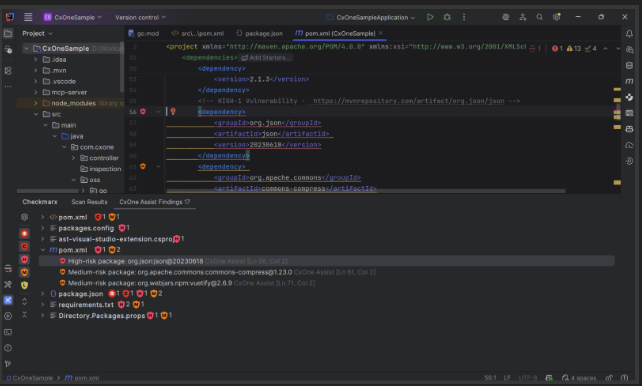Open more run actions vertical dots
This screenshot has width=642, height=386.
pyautogui.click(x=464, y=17)
